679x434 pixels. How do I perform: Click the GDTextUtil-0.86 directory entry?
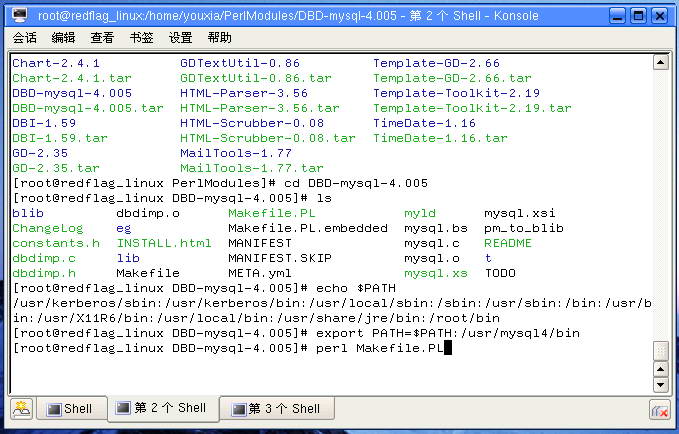coord(239,63)
